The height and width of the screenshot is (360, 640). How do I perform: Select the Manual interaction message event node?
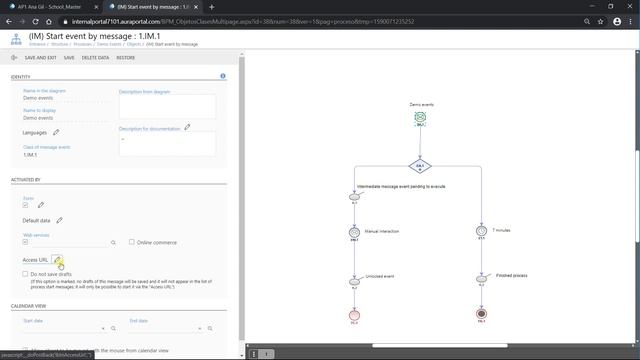pyautogui.click(x=354, y=232)
